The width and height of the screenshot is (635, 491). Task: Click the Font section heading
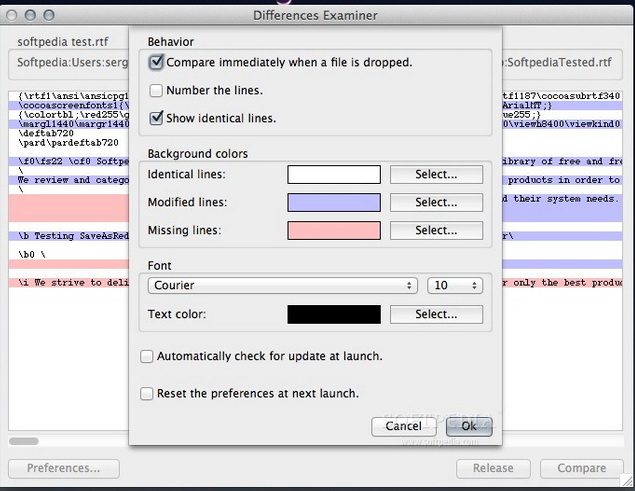(160, 266)
